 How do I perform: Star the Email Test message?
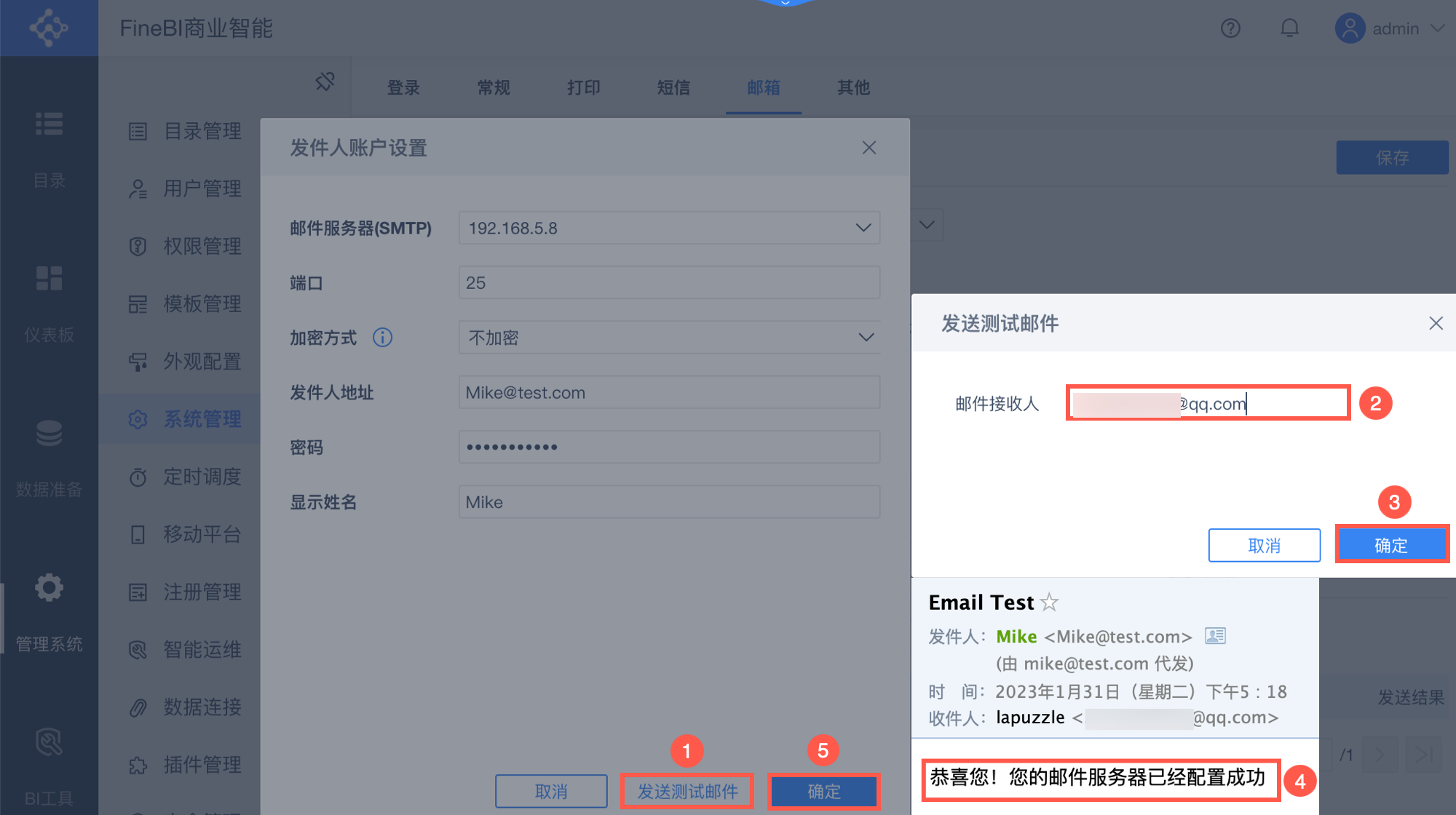[x=1049, y=603]
